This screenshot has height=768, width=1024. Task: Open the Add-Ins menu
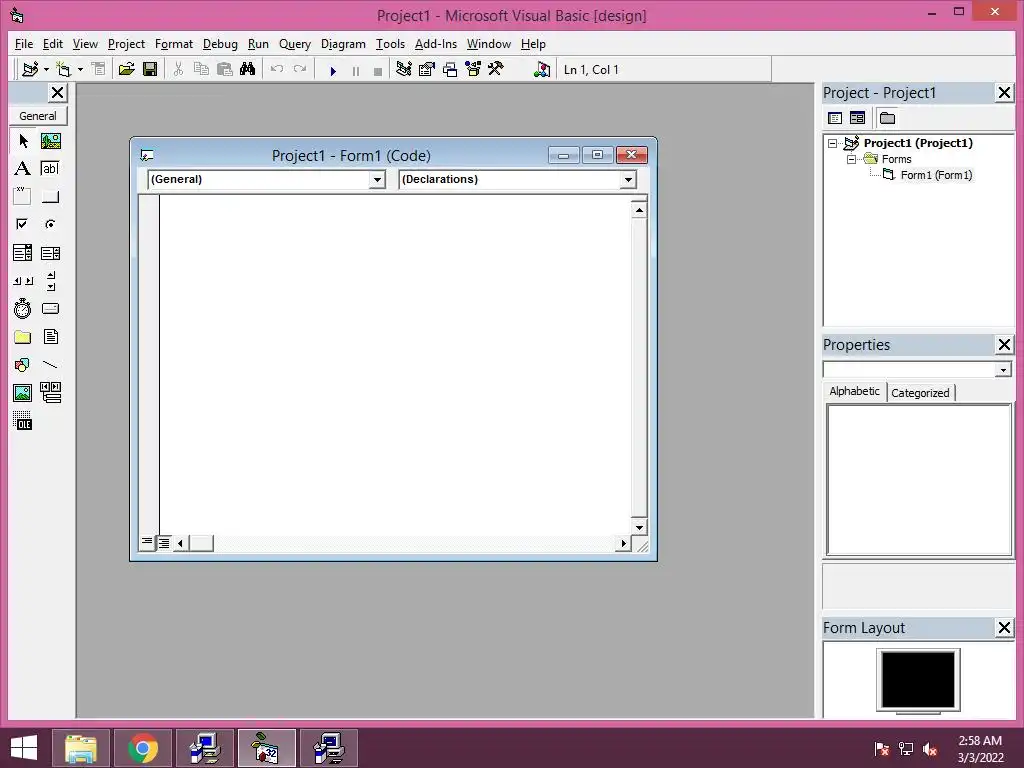pyautogui.click(x=436, y=44)
